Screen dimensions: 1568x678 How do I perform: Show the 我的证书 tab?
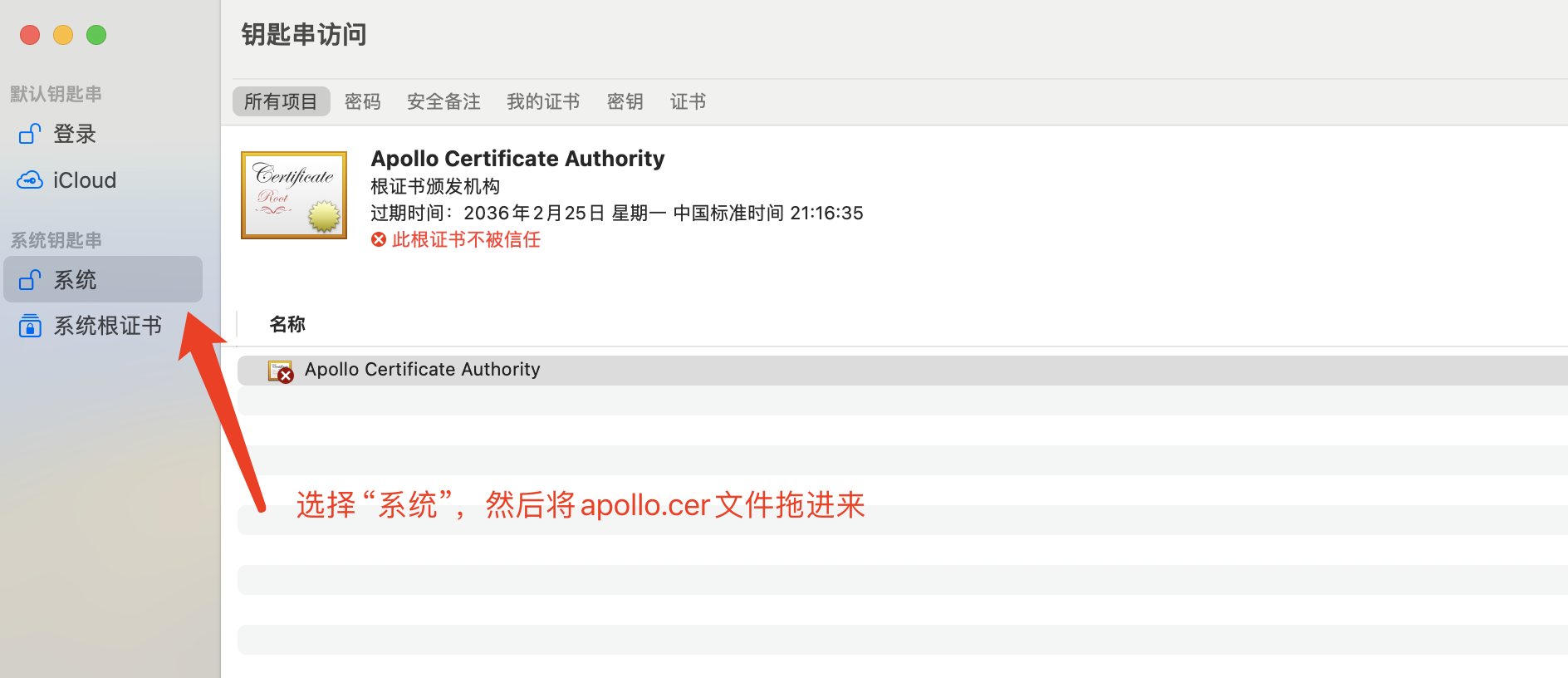tap(543, 101)
